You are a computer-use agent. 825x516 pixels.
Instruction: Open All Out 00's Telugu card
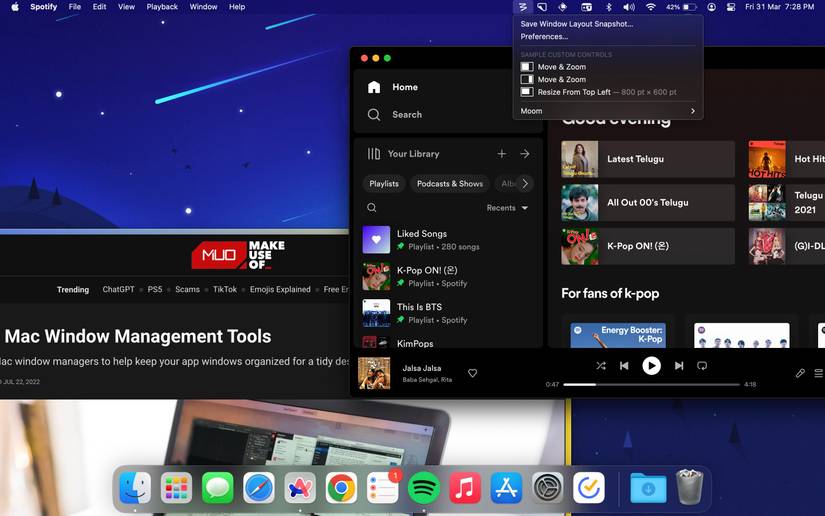648,203
